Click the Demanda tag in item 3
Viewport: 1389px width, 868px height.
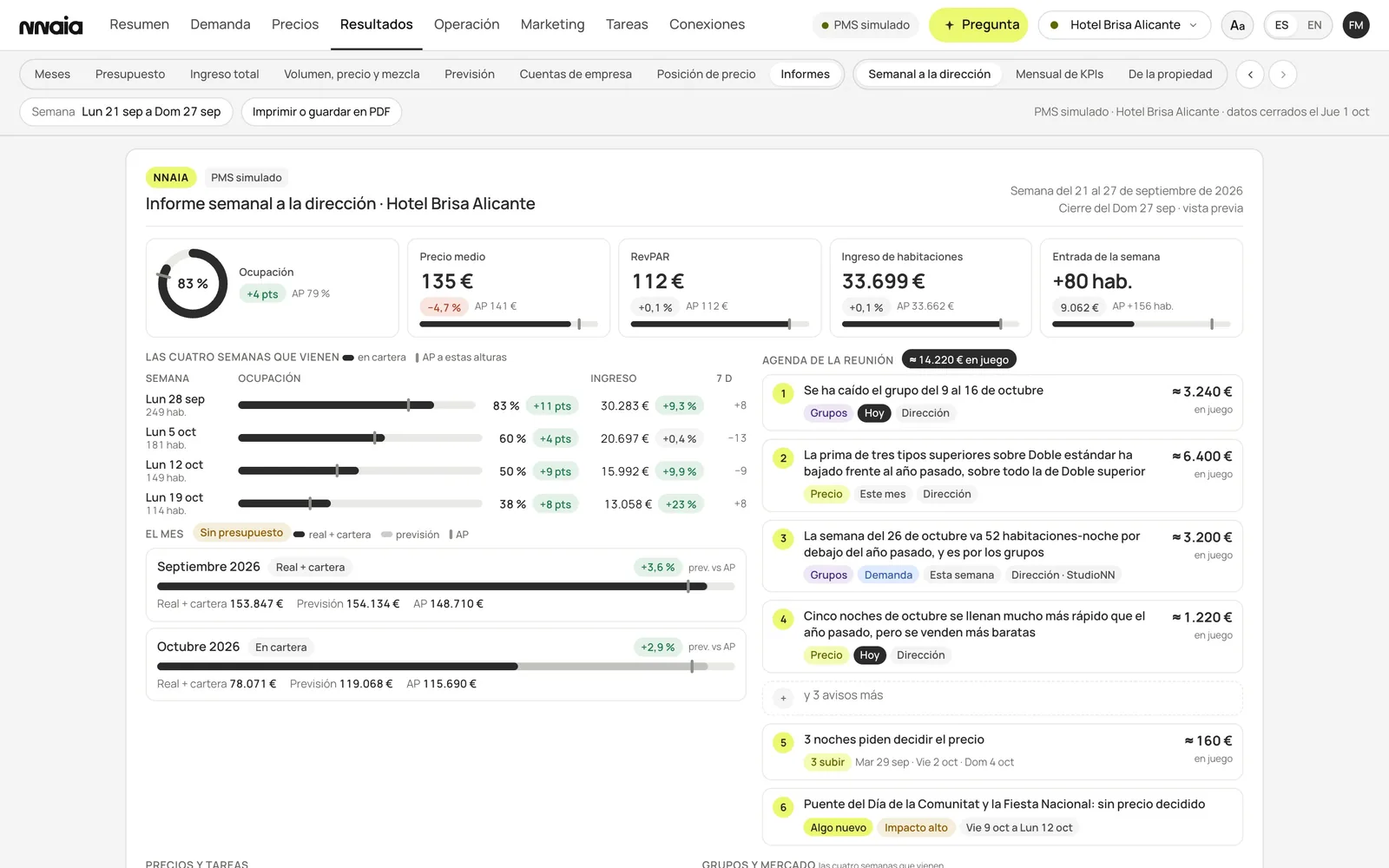click(x=888, y=575)
